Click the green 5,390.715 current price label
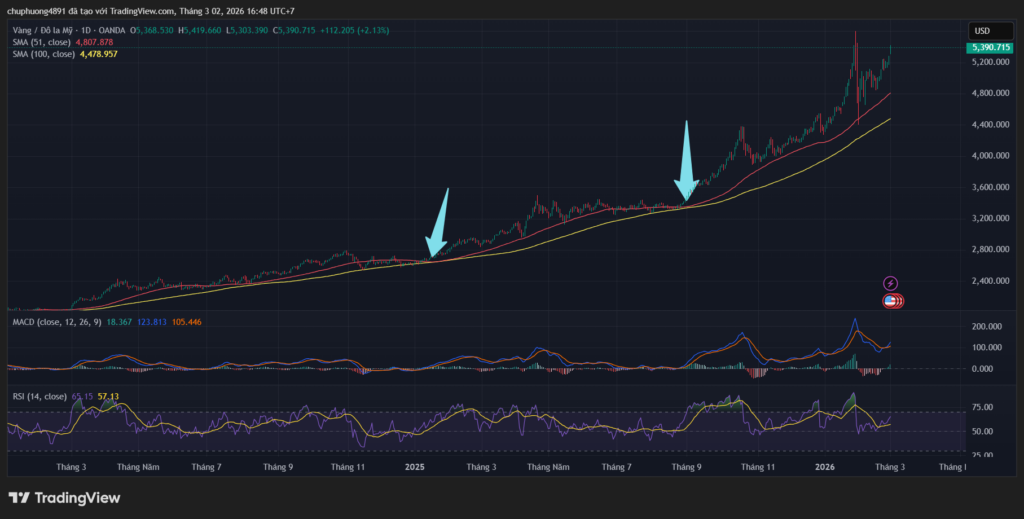 point(988,48)
